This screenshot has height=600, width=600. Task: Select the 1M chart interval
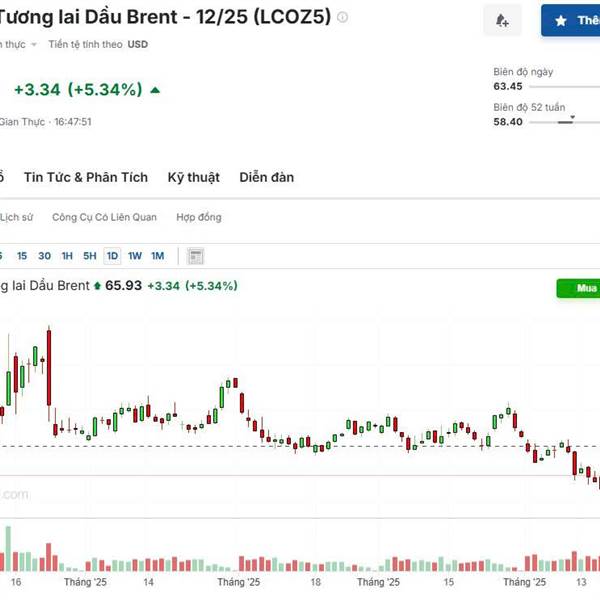click(157, 256)
